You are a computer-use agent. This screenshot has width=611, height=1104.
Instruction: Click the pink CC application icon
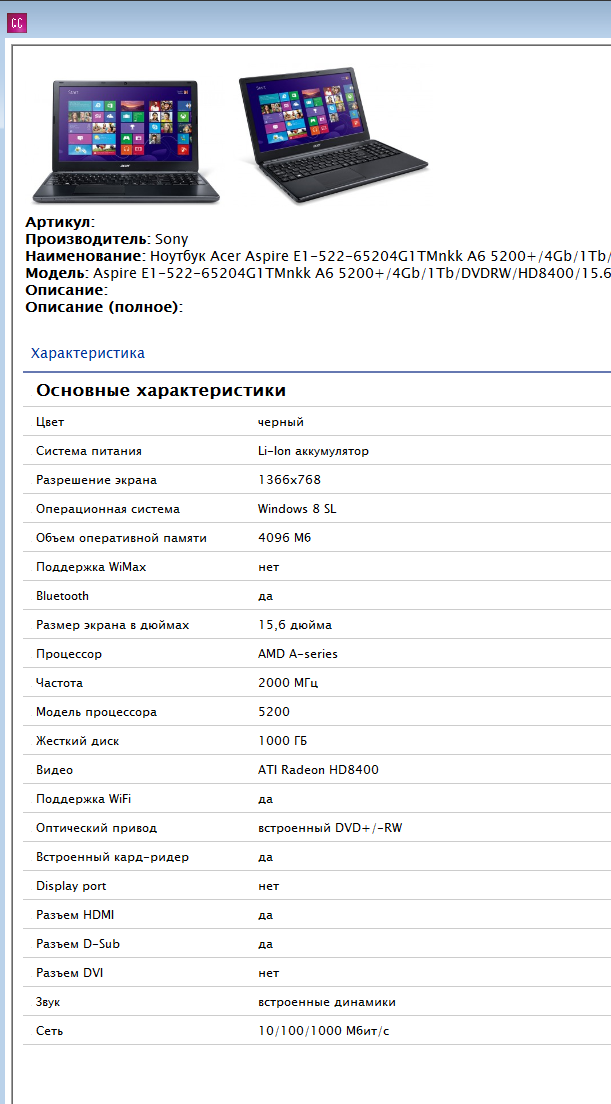(x=16, y=22)
